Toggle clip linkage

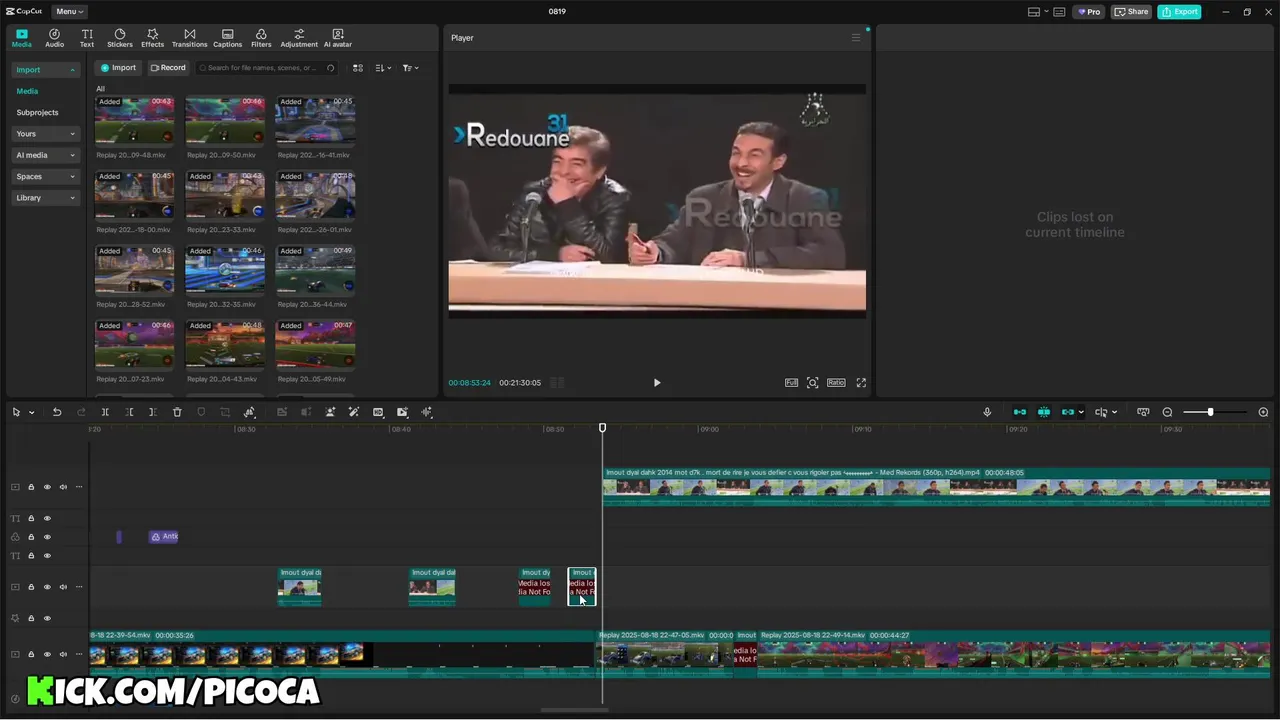(x=1068, y=412)
